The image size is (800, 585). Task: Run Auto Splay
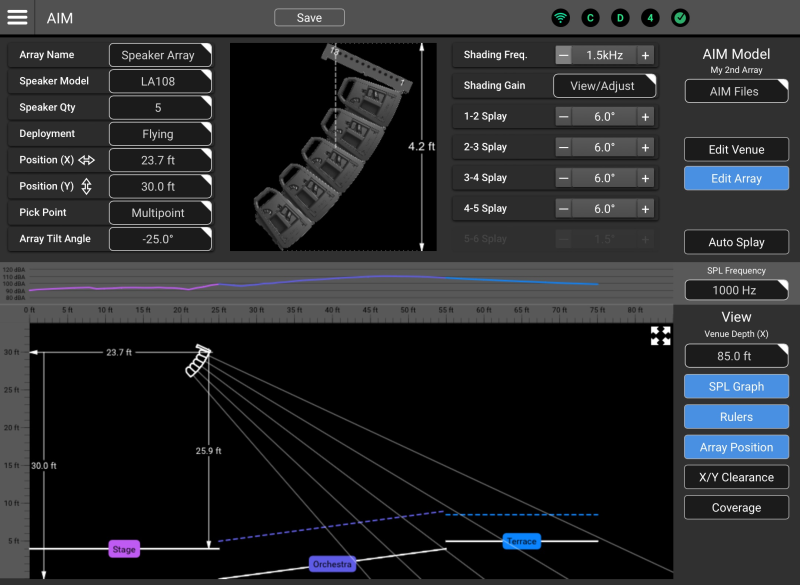[736, 243]
